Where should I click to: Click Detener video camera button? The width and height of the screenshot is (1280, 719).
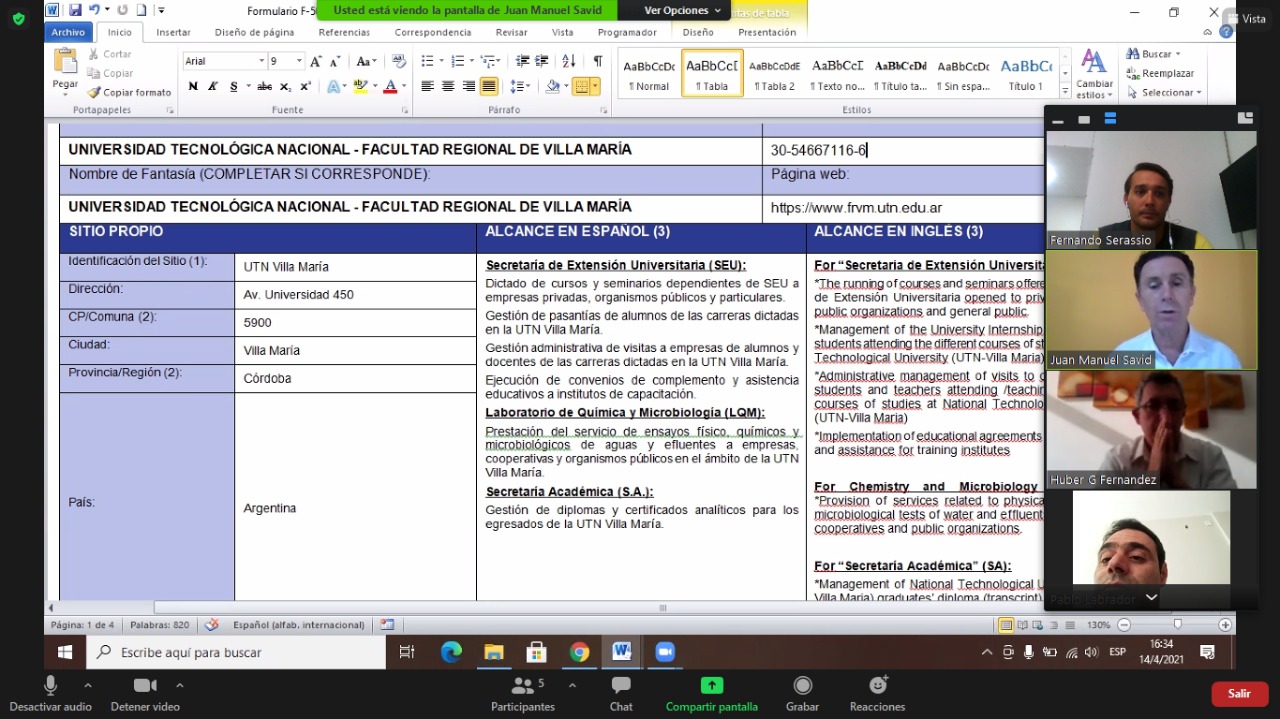(x=145, y=694)
